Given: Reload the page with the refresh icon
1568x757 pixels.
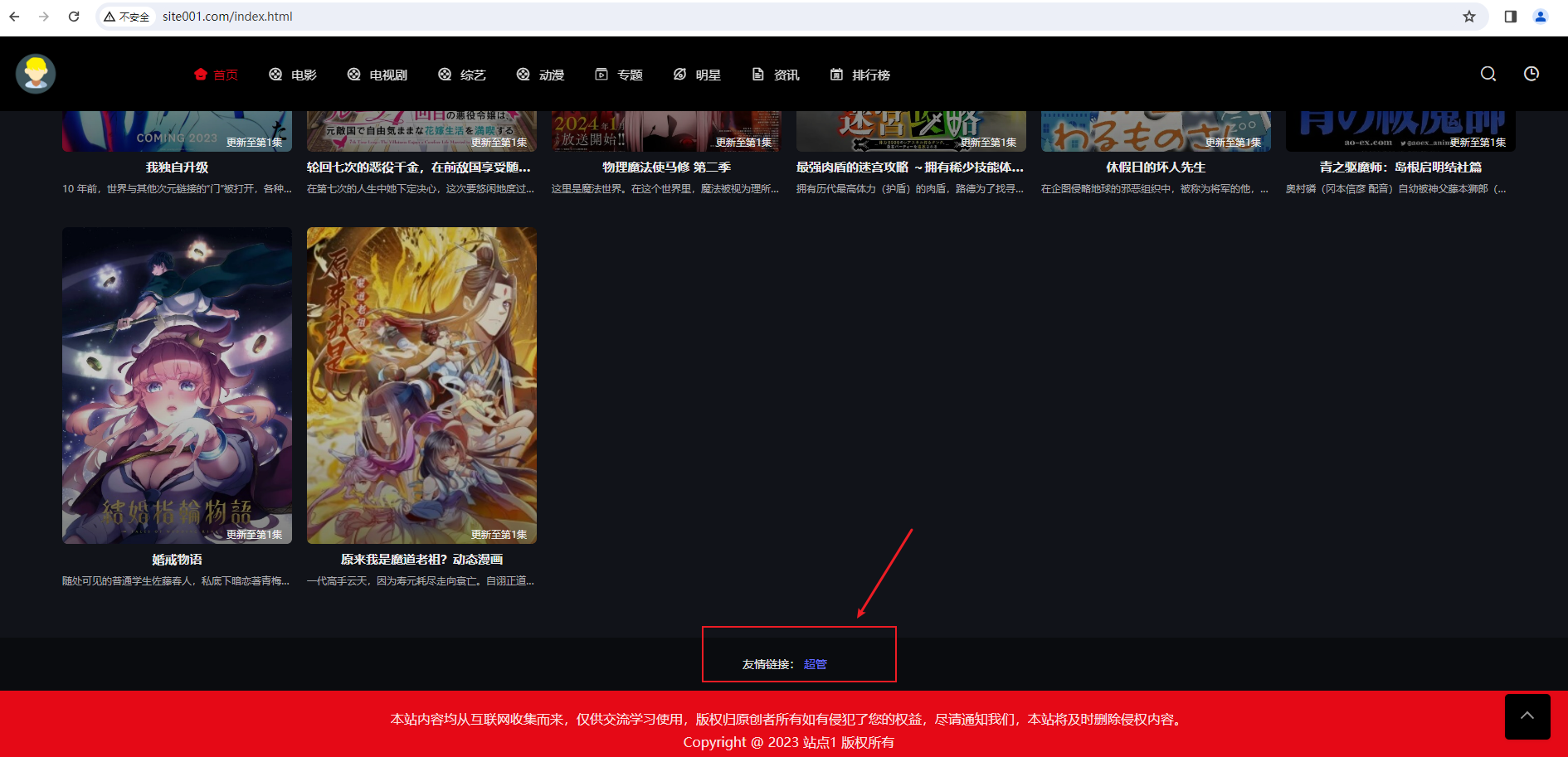Looking at the screenshot, I should (74, 17).
